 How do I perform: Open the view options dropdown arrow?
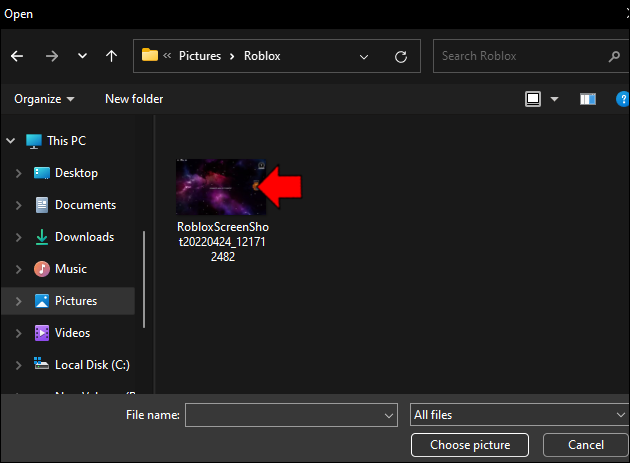click(x=554, y=99)
